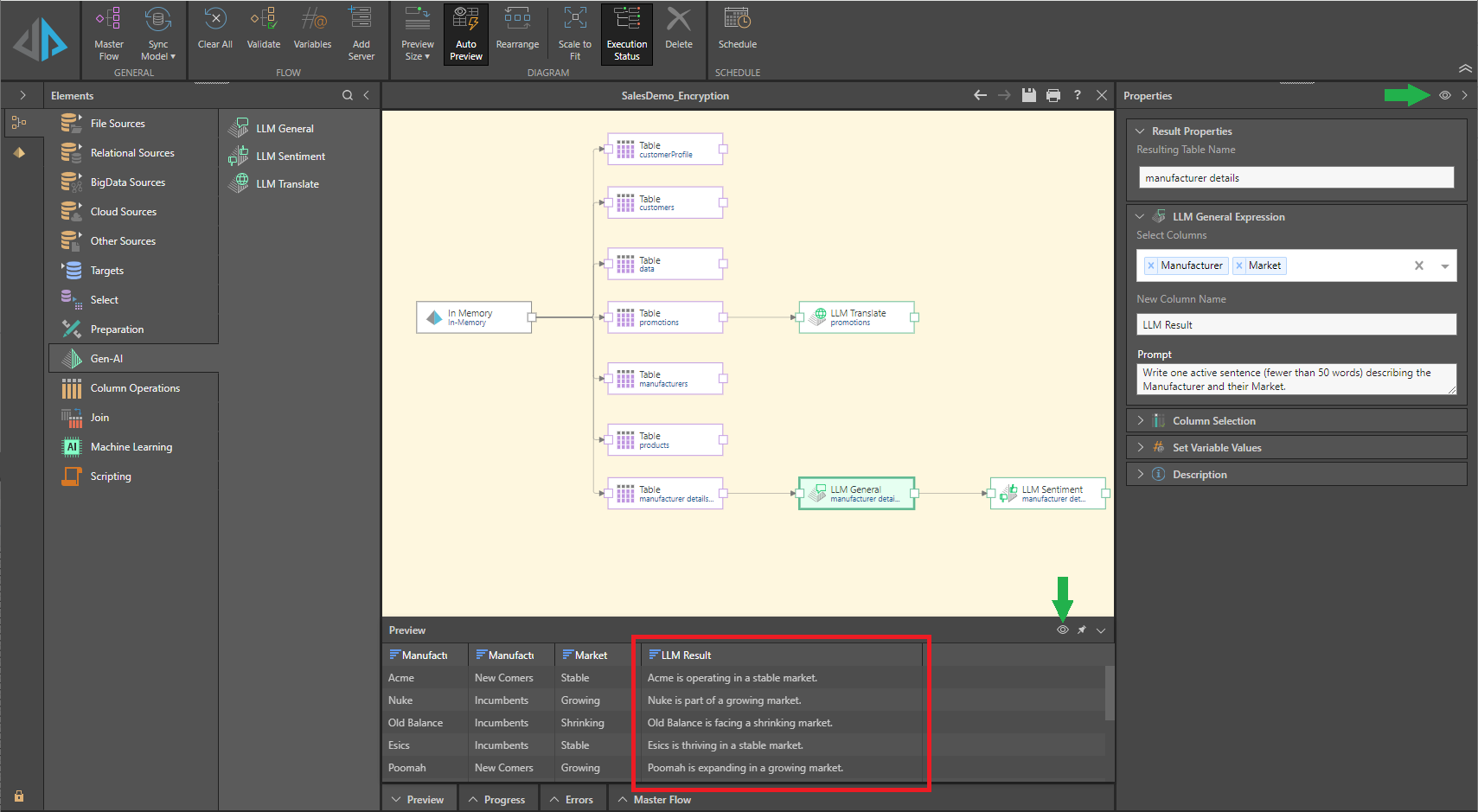The width and height of the screenshot is (1478, 812).
Task: Toggle the Preview panel eye icon
Action: click(1063, 630)
